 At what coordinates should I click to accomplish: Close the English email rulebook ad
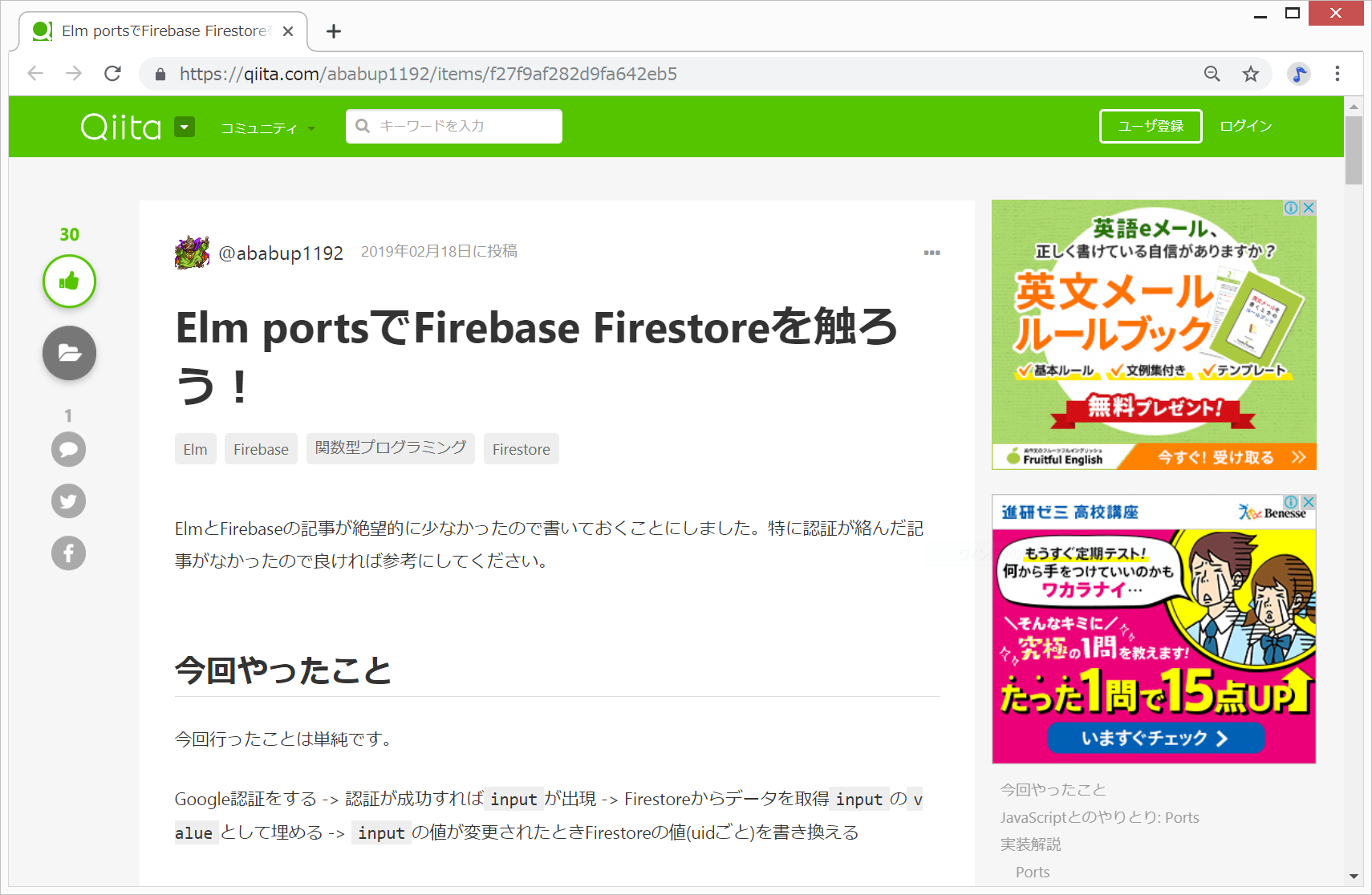pyautogui.click(x=1309, y=208)
